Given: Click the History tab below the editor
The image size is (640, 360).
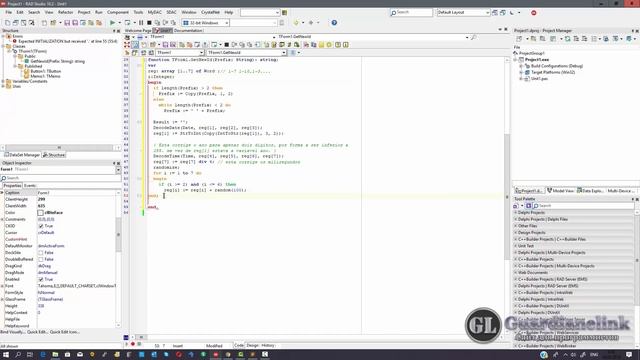Looking at the screenshot, I should point(268,345).
